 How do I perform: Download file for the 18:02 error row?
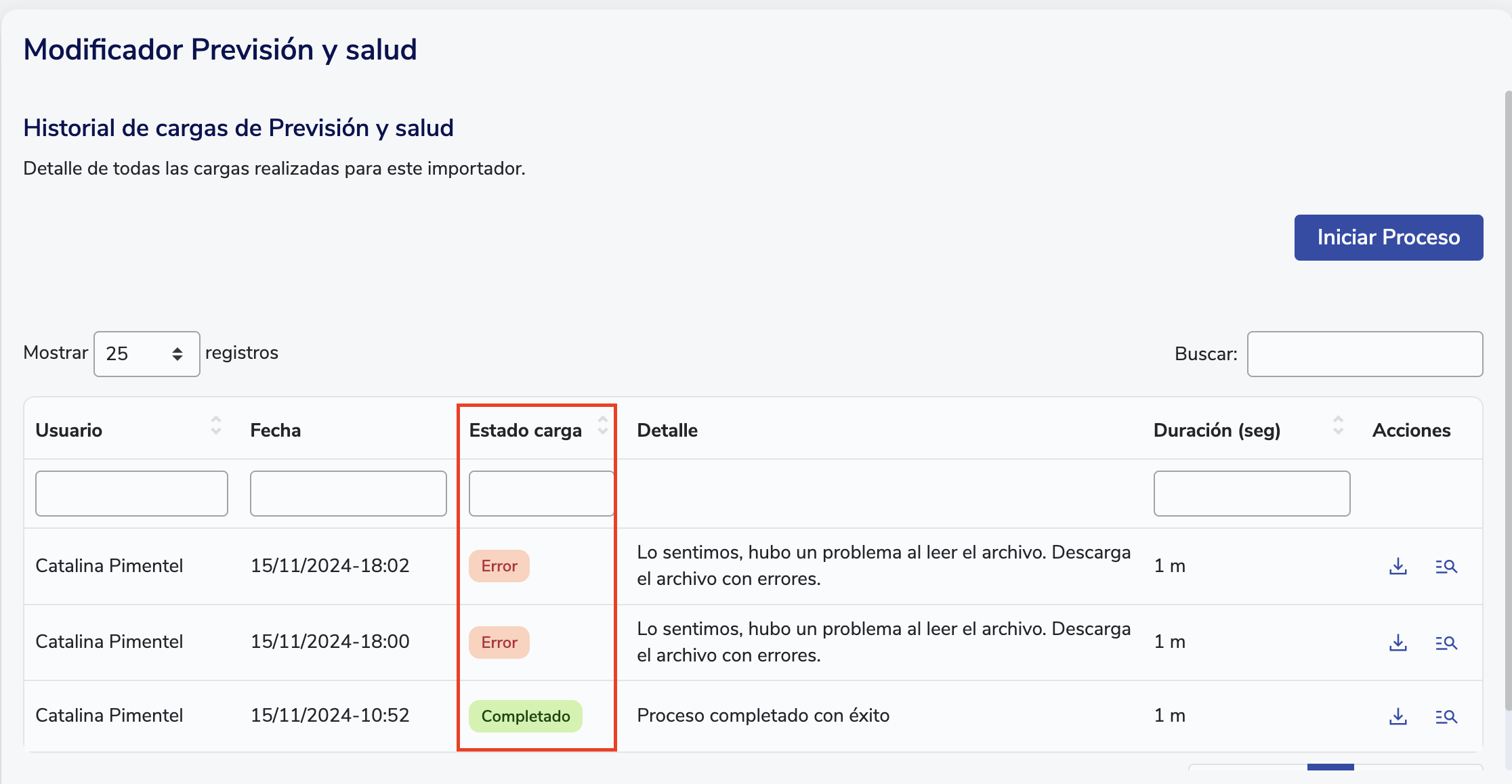click(1398, 566)
